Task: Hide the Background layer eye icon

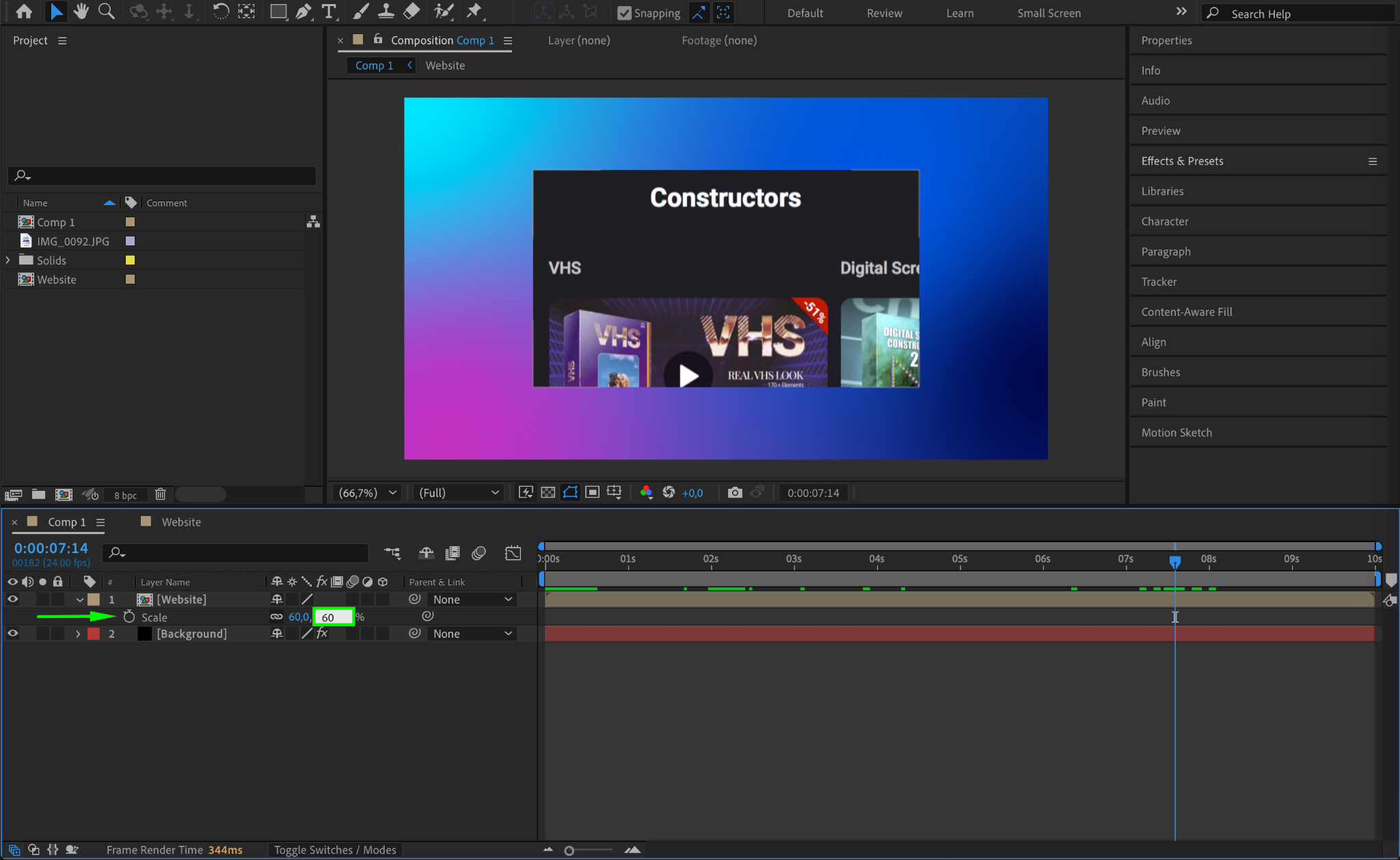Action: pos(12,634)
